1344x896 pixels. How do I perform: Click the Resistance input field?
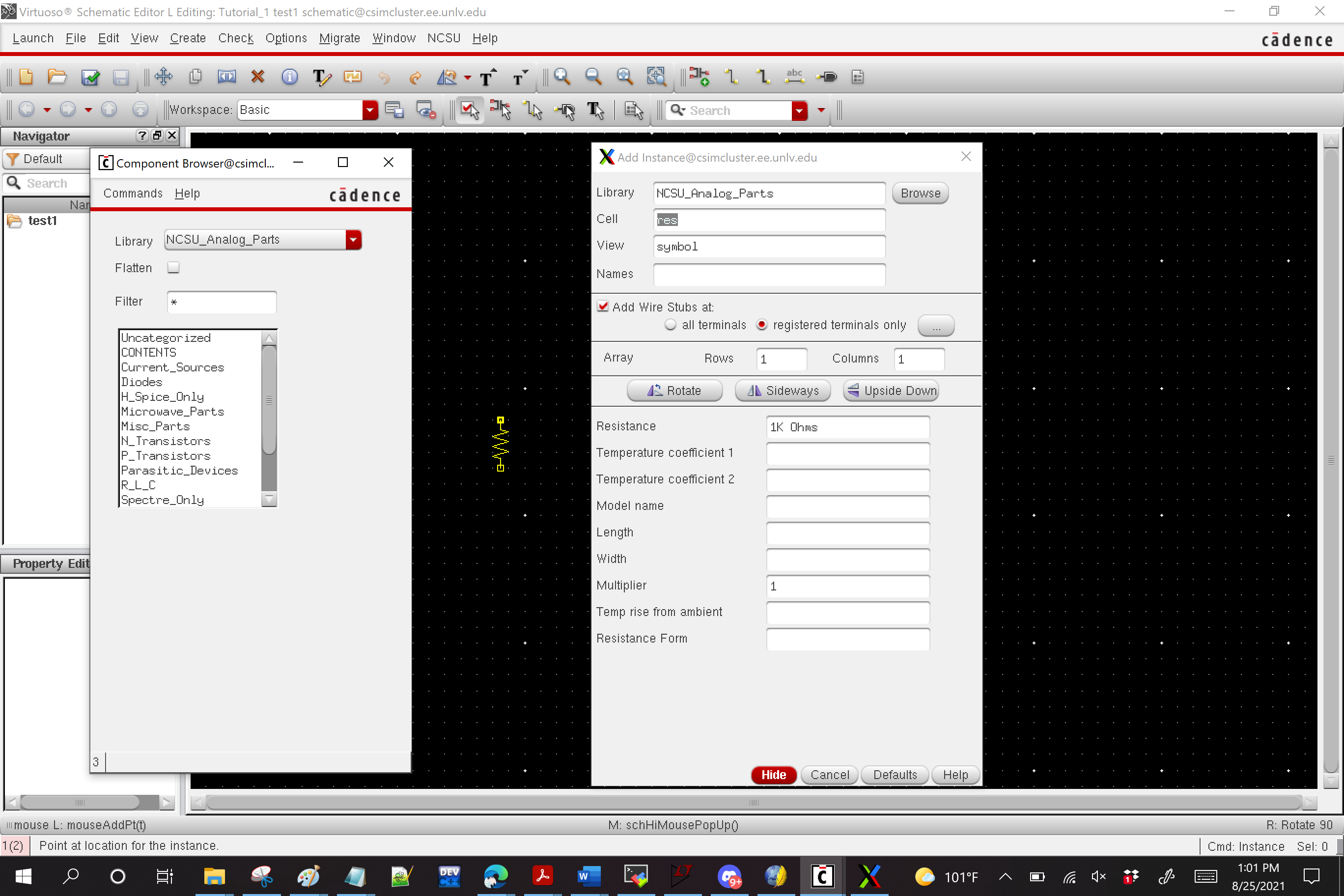[x=847, y=427]
